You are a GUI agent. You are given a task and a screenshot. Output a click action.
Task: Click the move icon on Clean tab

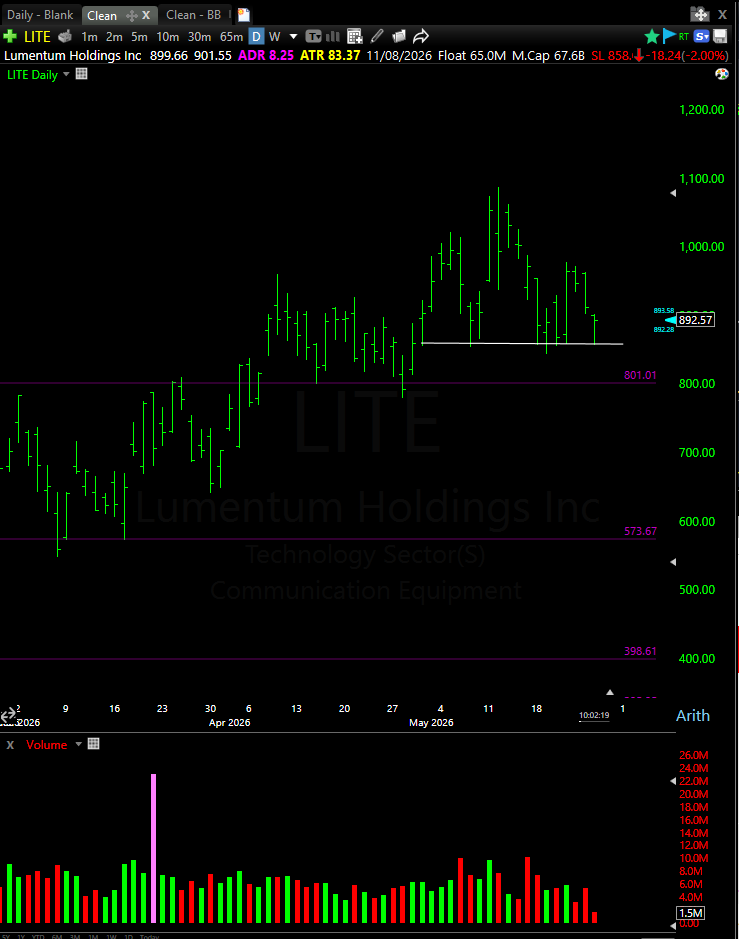click(x=132, y=16)
